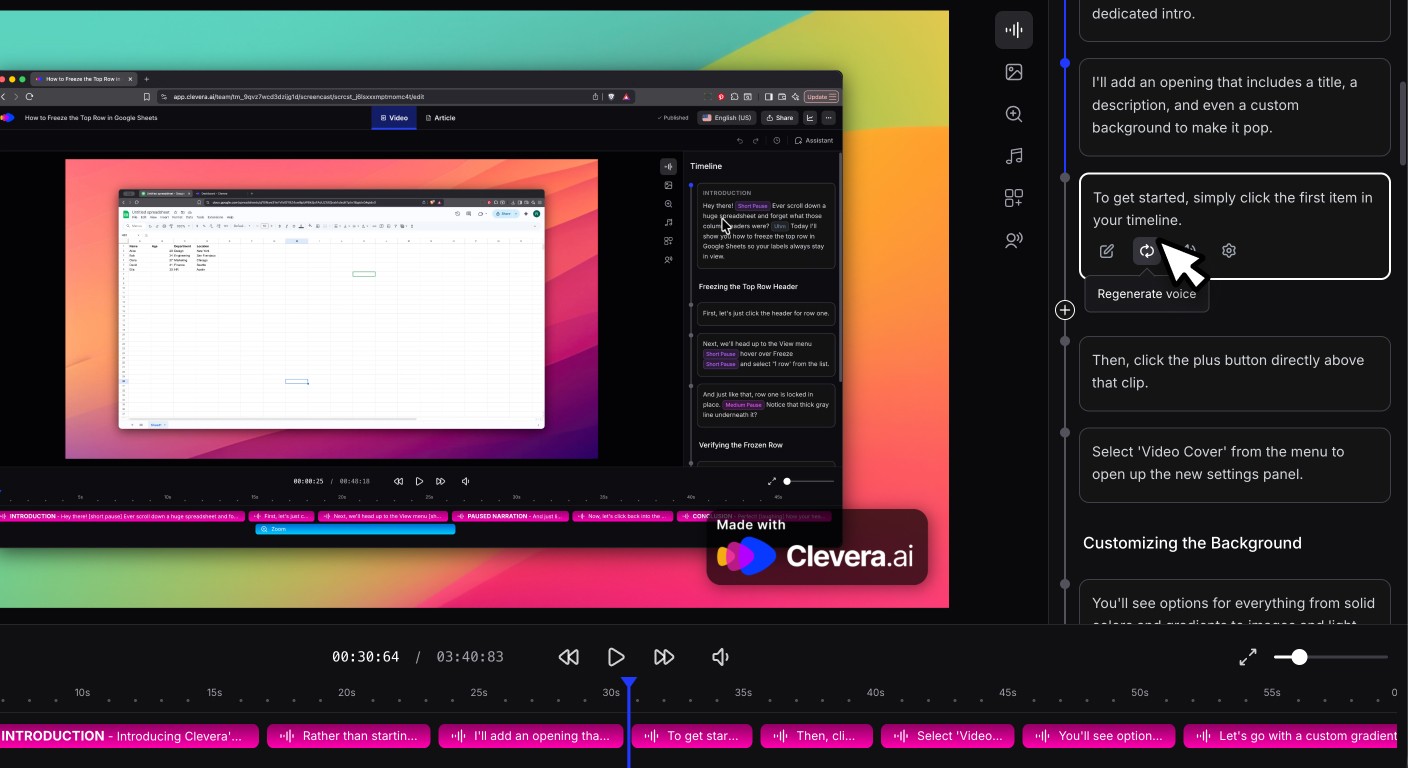Open the add elements grid icon
The image size is (1408, 768).
pyautogui.click(x=1014, y=198)
